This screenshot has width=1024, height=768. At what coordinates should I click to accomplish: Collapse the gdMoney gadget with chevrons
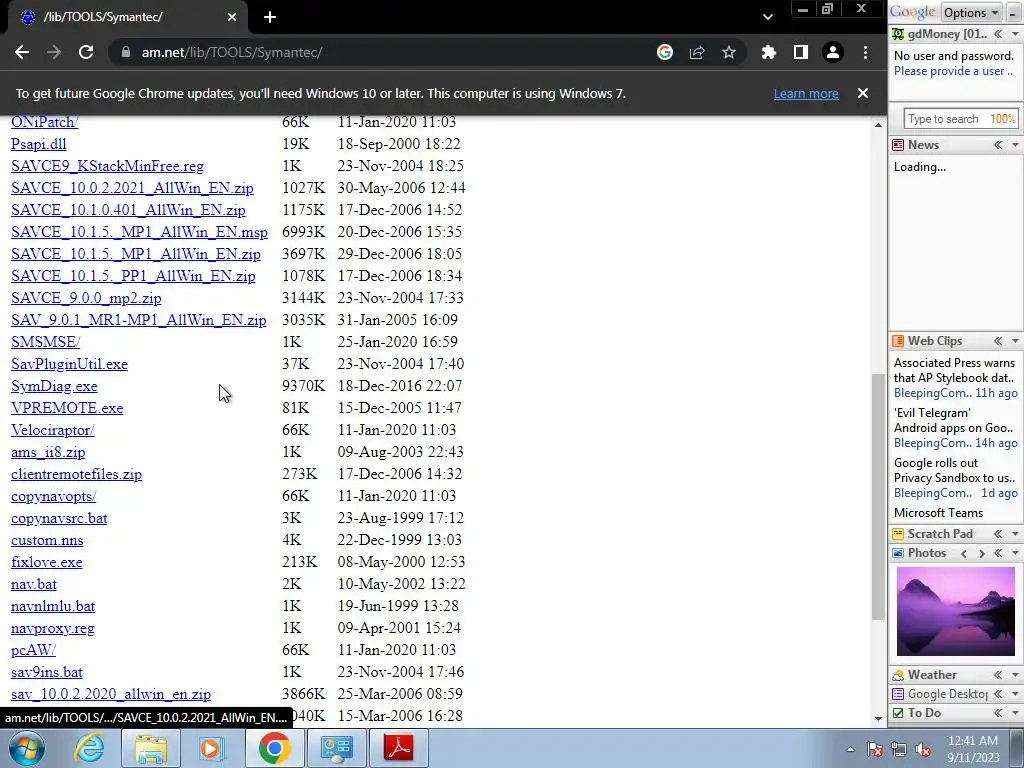[998, 34]
